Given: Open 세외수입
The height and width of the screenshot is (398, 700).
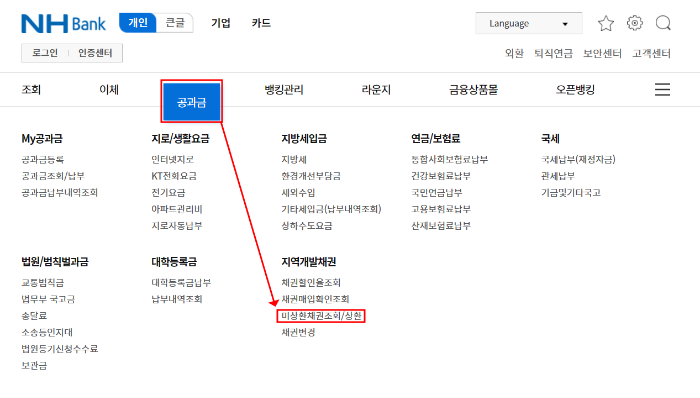Looking at the screenshot, I should pyautogui.click(x=298, y=192).
